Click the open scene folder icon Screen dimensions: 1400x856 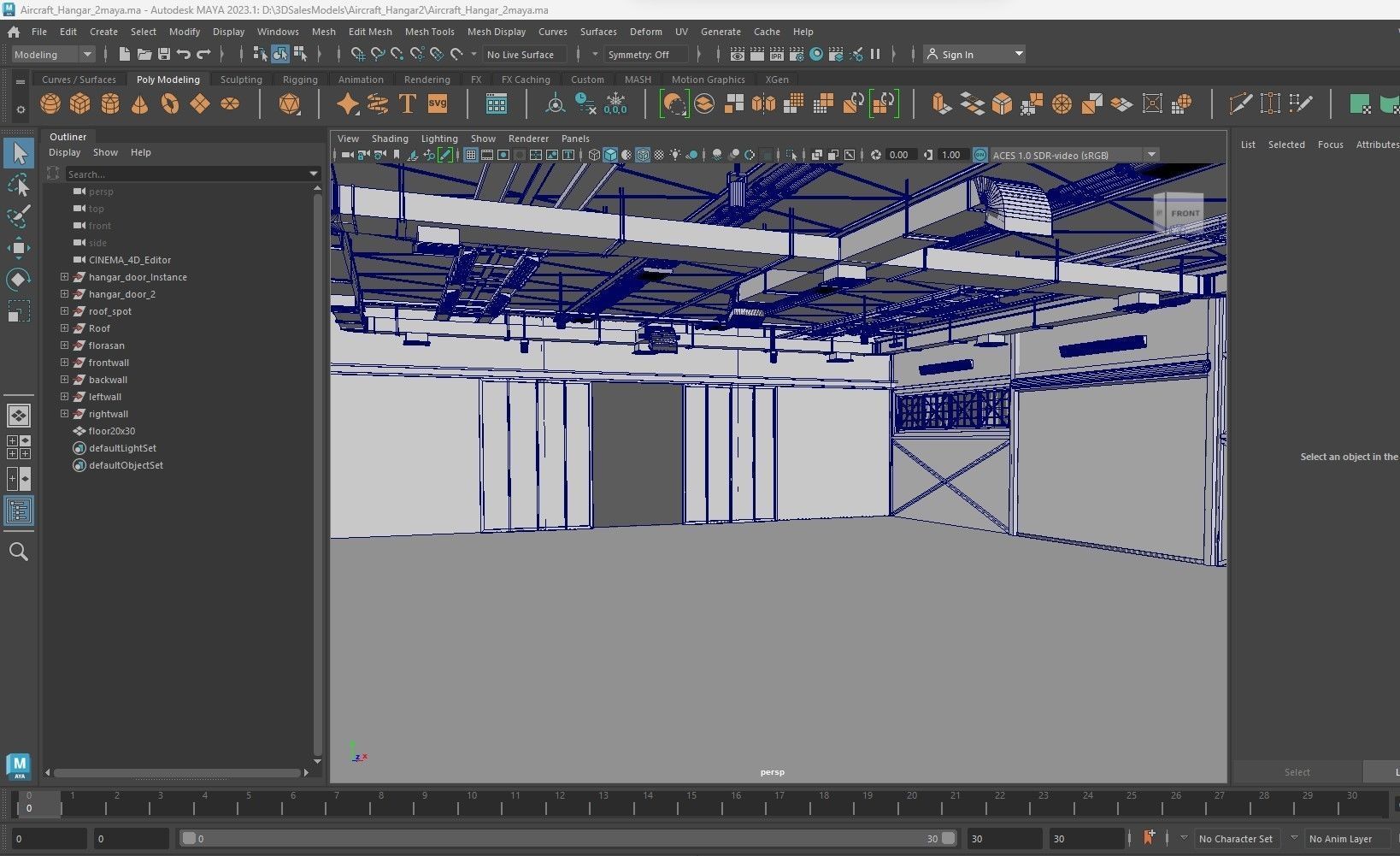tap(144, 54)
